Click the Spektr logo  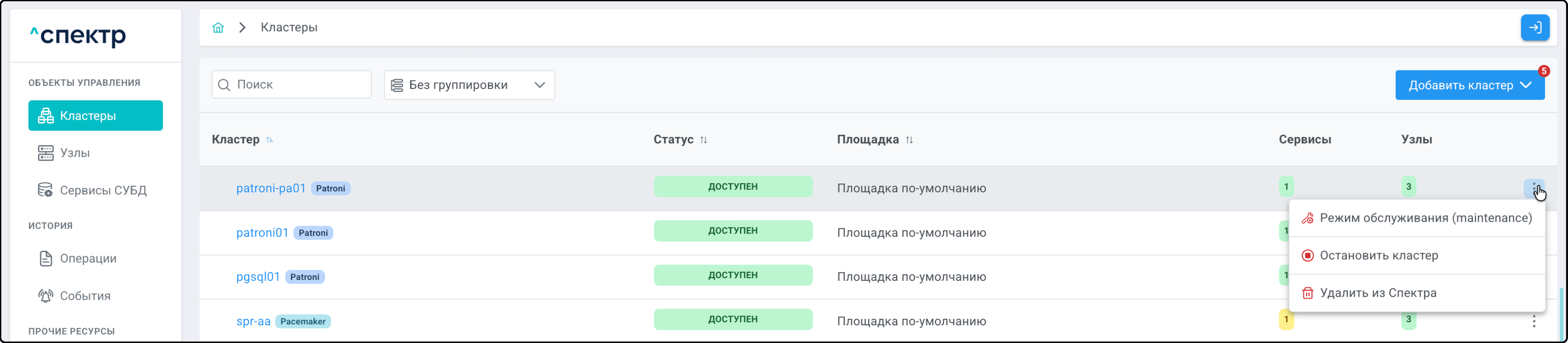[78, 36]
